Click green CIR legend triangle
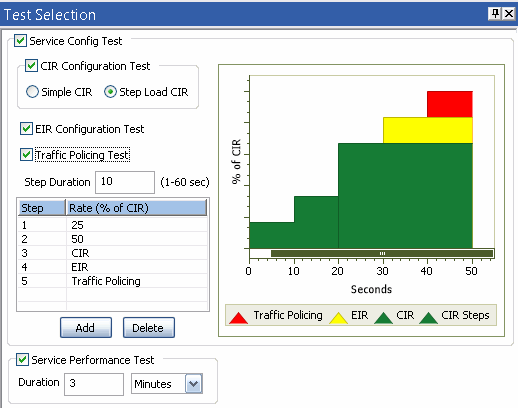 tap(383, 318)
